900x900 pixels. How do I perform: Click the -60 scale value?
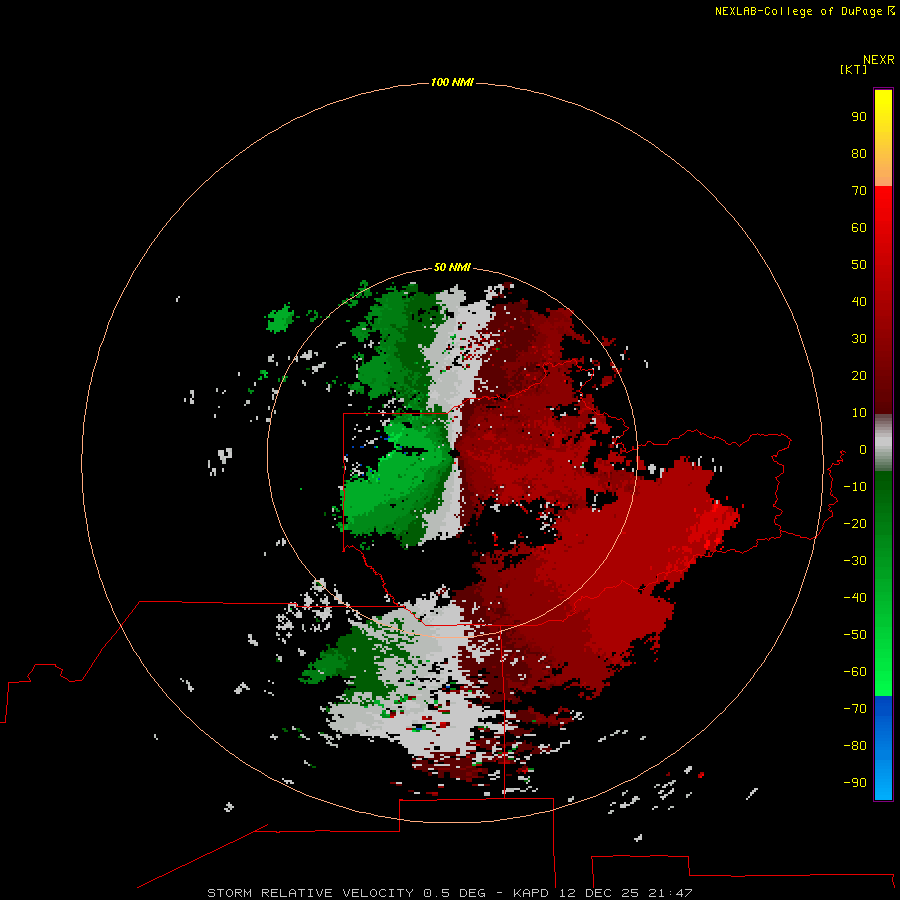(855, 672)
